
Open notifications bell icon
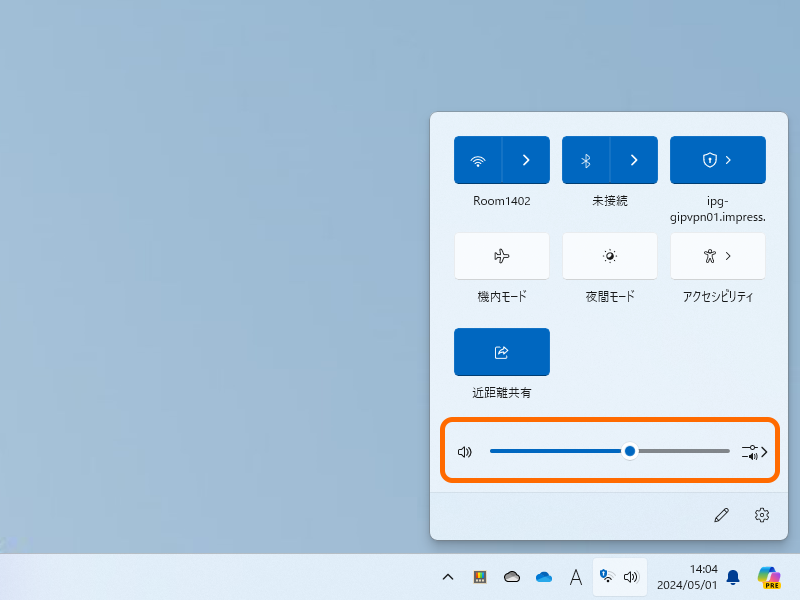point(733,577)
